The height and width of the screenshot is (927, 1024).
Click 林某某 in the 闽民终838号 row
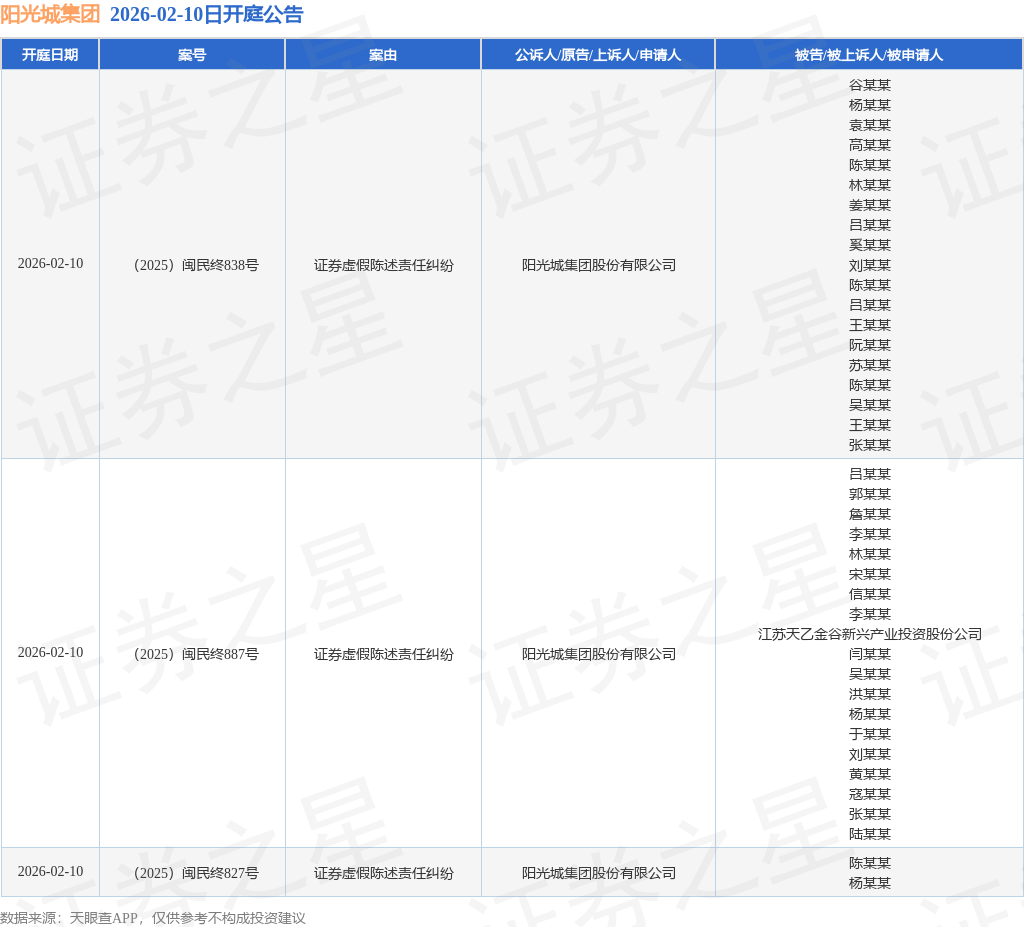point(870,185)
